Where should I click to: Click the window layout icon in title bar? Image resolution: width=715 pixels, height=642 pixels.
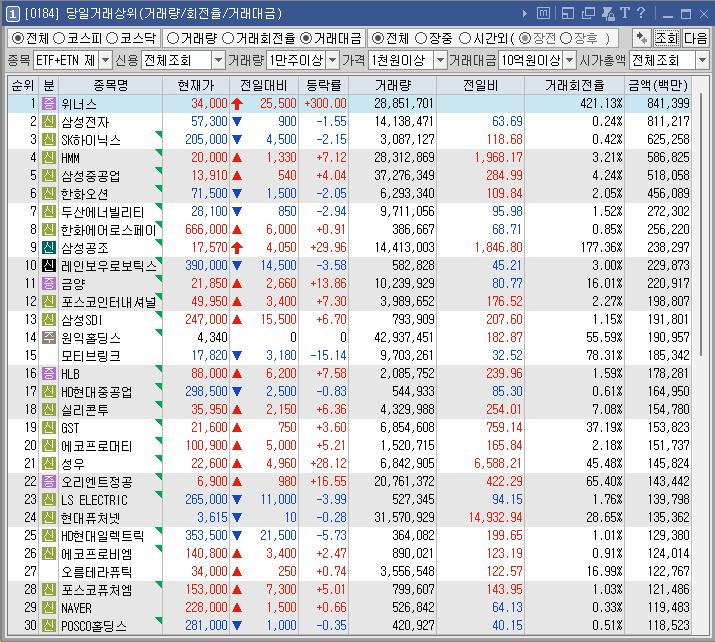pyautogui.click(x=568, y=14)
